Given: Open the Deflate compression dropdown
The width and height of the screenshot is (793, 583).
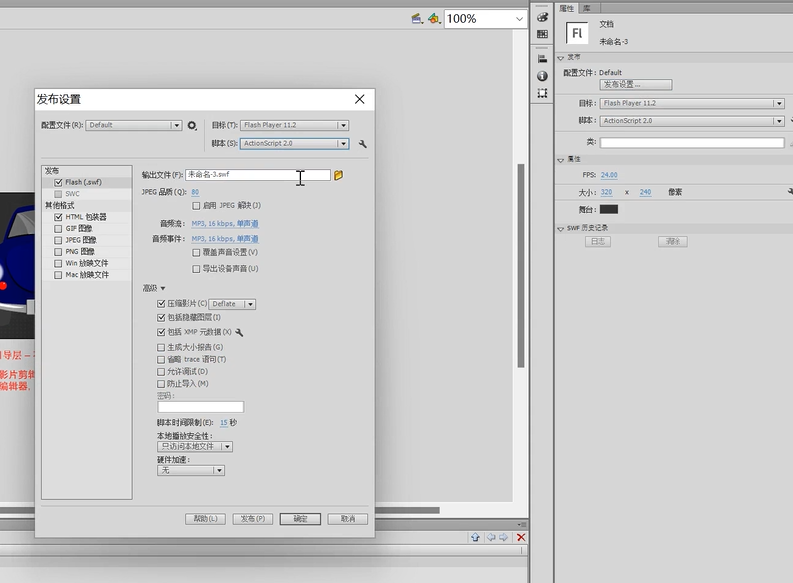Looking at the screenshot, I should [232, 304].
